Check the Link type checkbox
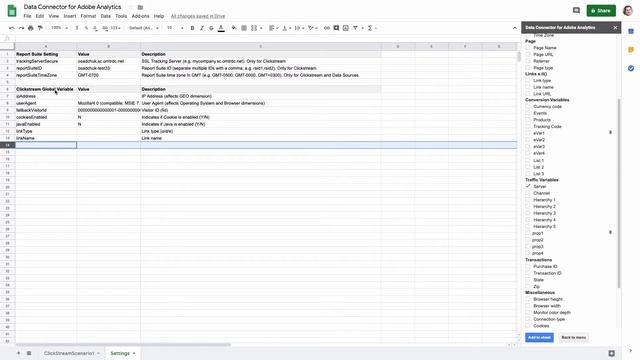Viewport: 640px width, 360px height. (528, 80)
